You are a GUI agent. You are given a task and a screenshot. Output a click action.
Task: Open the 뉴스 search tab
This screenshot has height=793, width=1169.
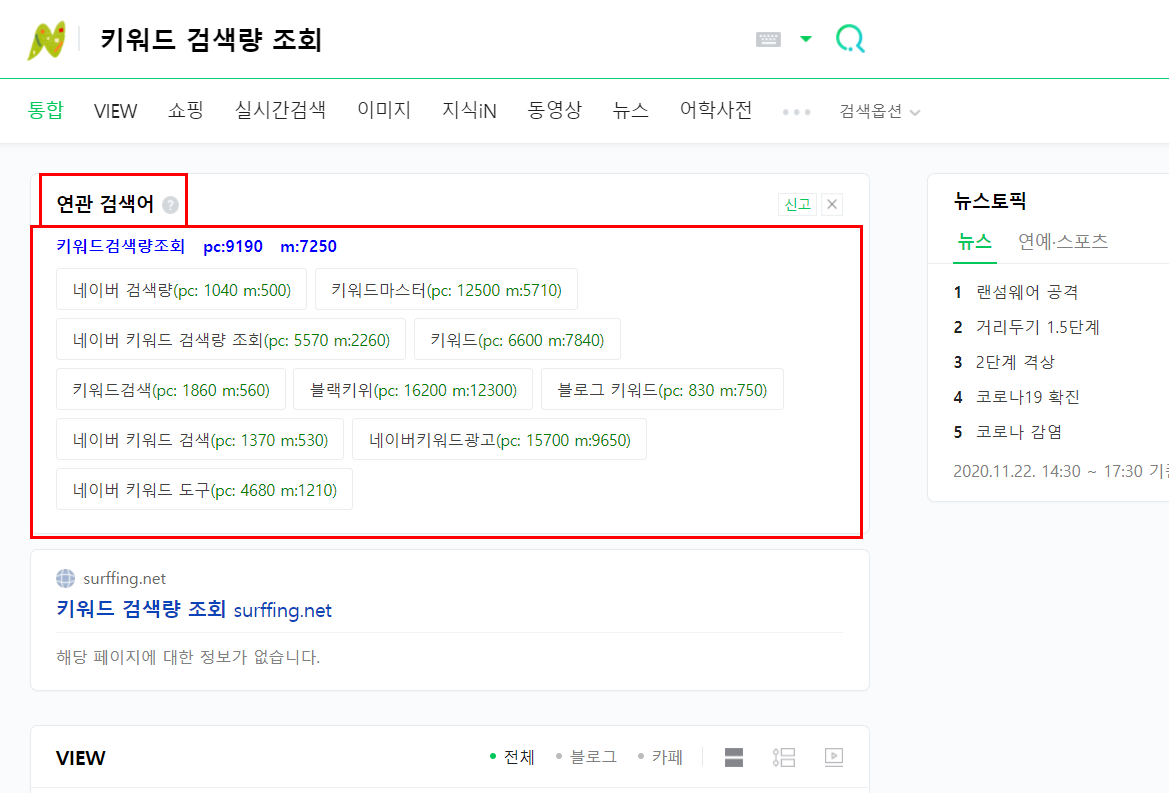click(x=630, y=110)
